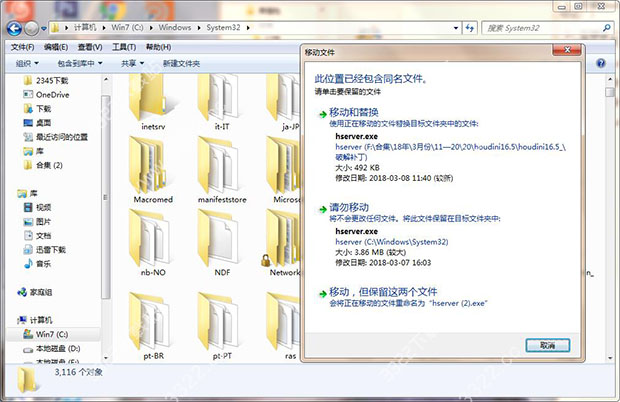Select 音乐 library

[38, 264]
